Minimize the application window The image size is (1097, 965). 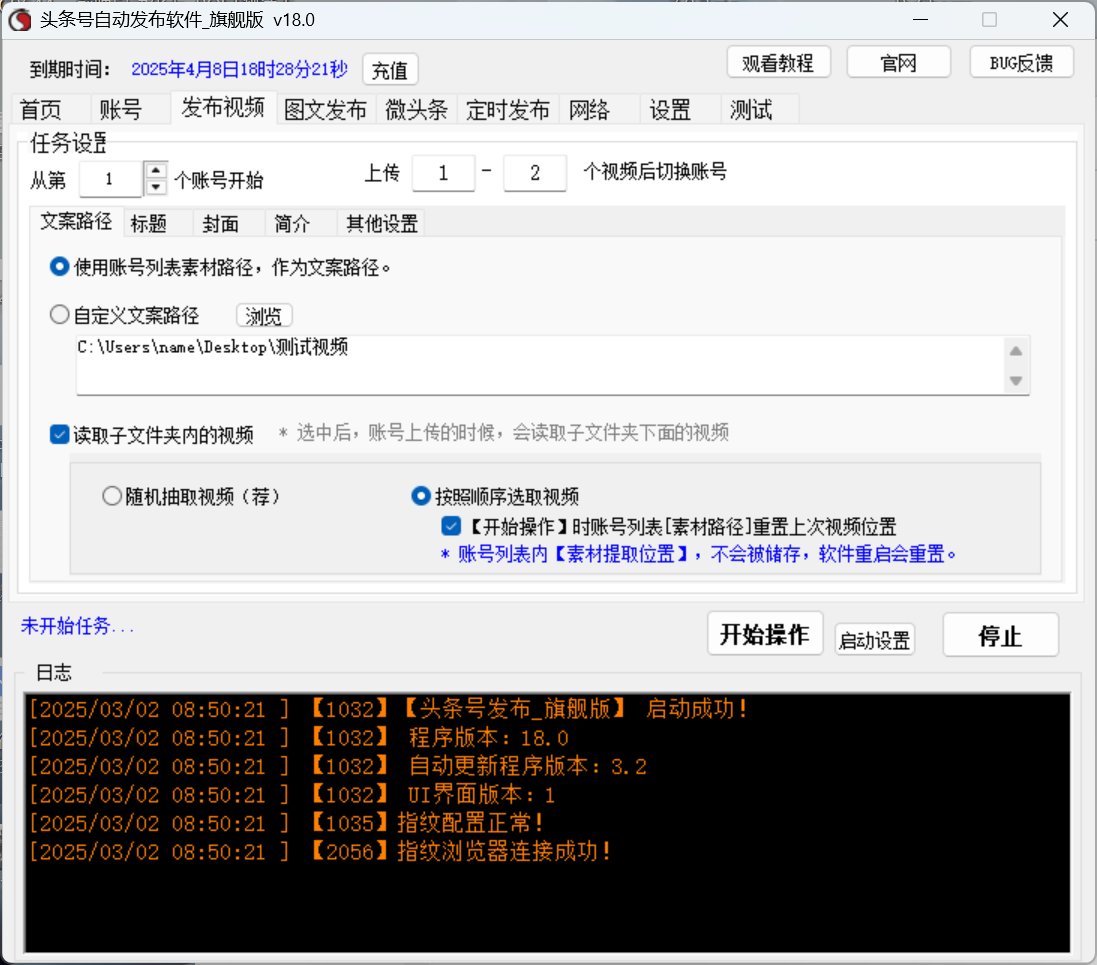[x=921, y=20]
